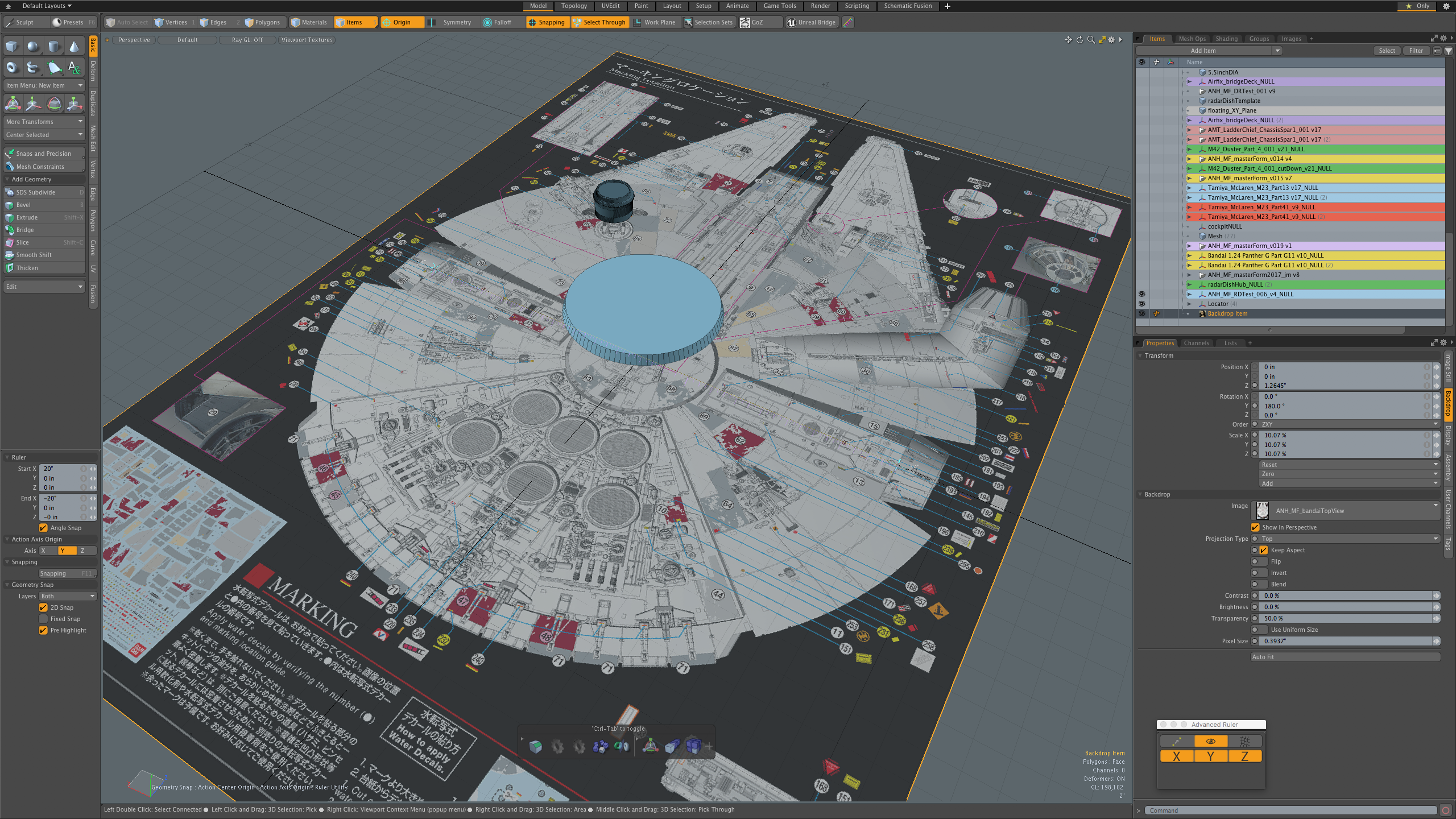
Task: Toggle Angle Snap checkbox
Action: [x=43, y=528]
